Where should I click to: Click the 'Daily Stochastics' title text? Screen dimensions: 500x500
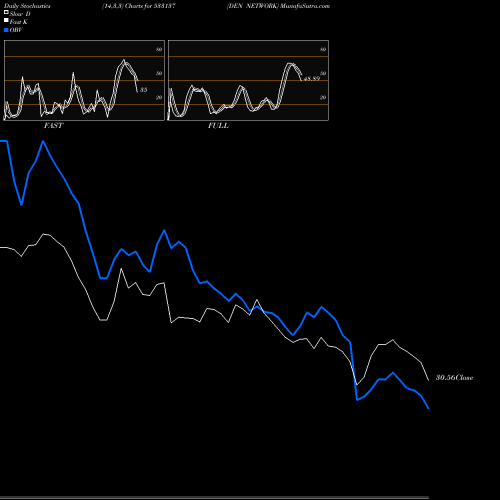27,6
